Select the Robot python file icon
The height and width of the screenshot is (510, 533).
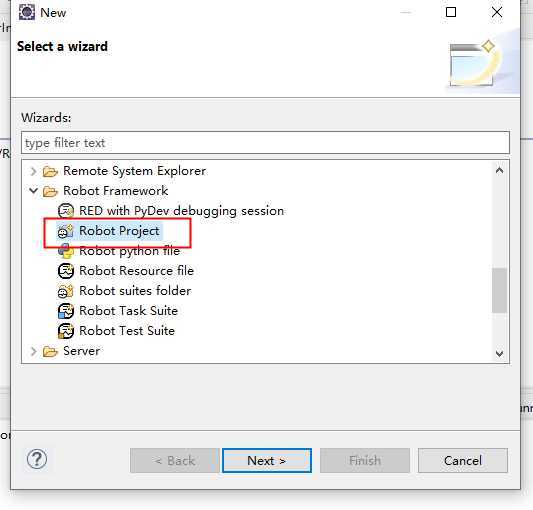(x=65, y=251)
